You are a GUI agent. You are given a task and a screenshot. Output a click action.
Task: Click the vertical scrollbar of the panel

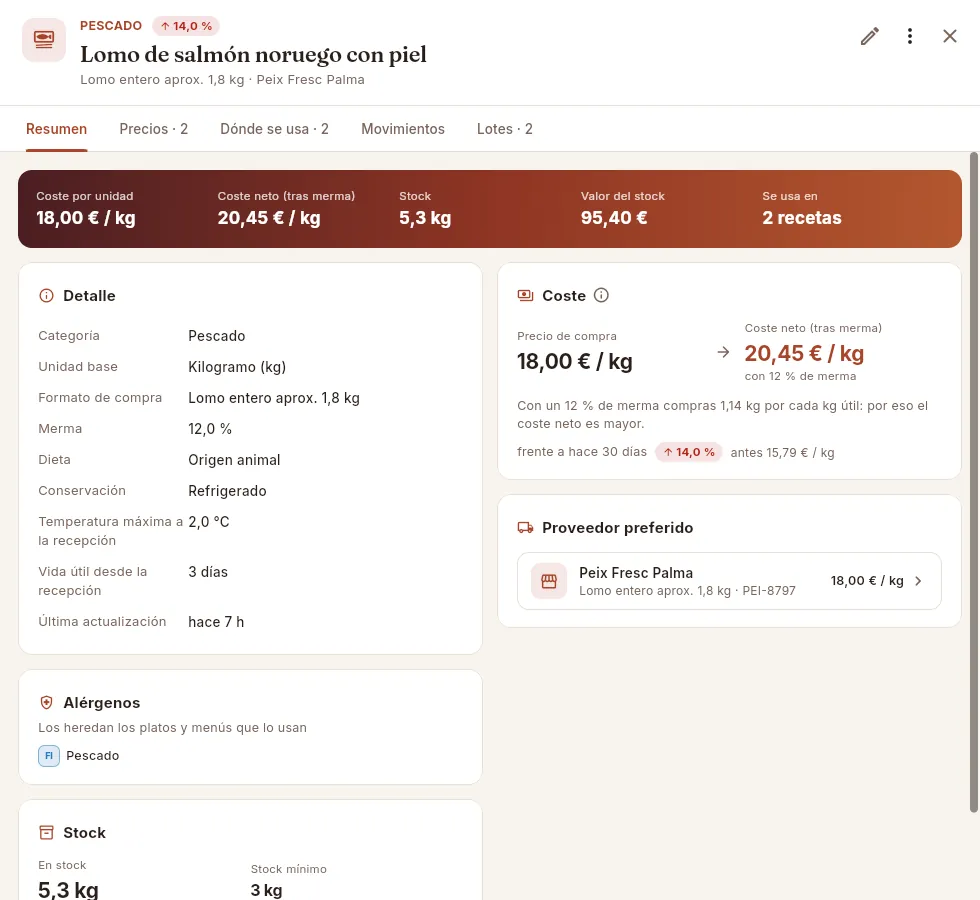tap(974, 481)
